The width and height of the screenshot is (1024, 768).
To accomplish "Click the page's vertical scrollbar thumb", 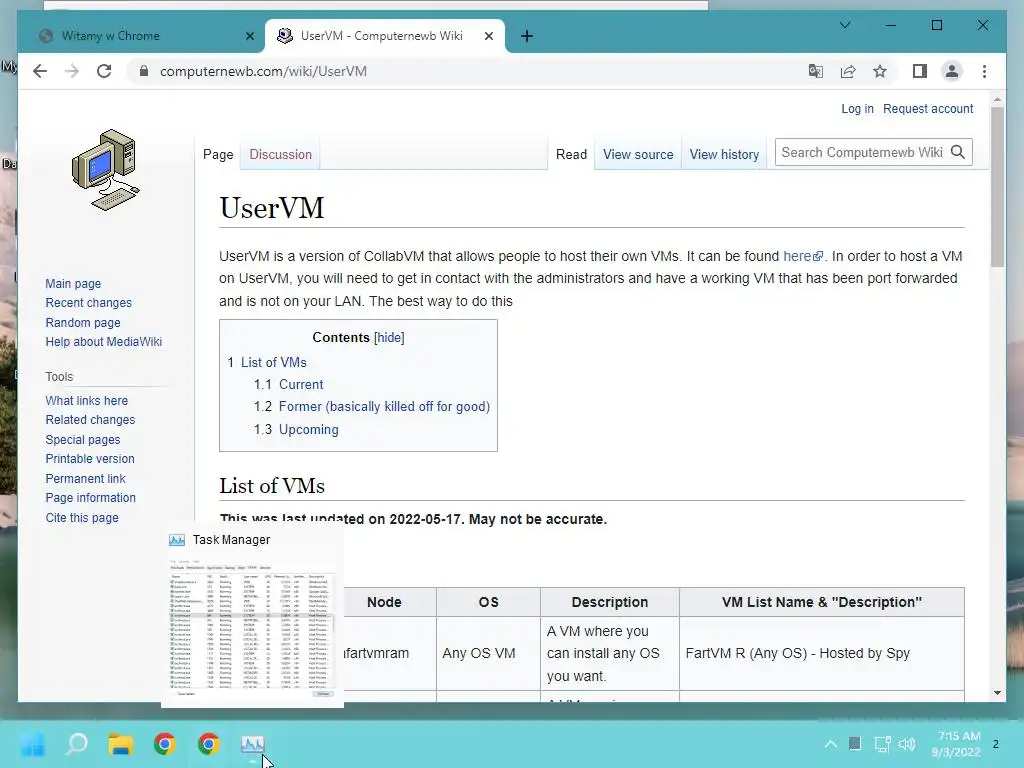I will coord(997,187).
